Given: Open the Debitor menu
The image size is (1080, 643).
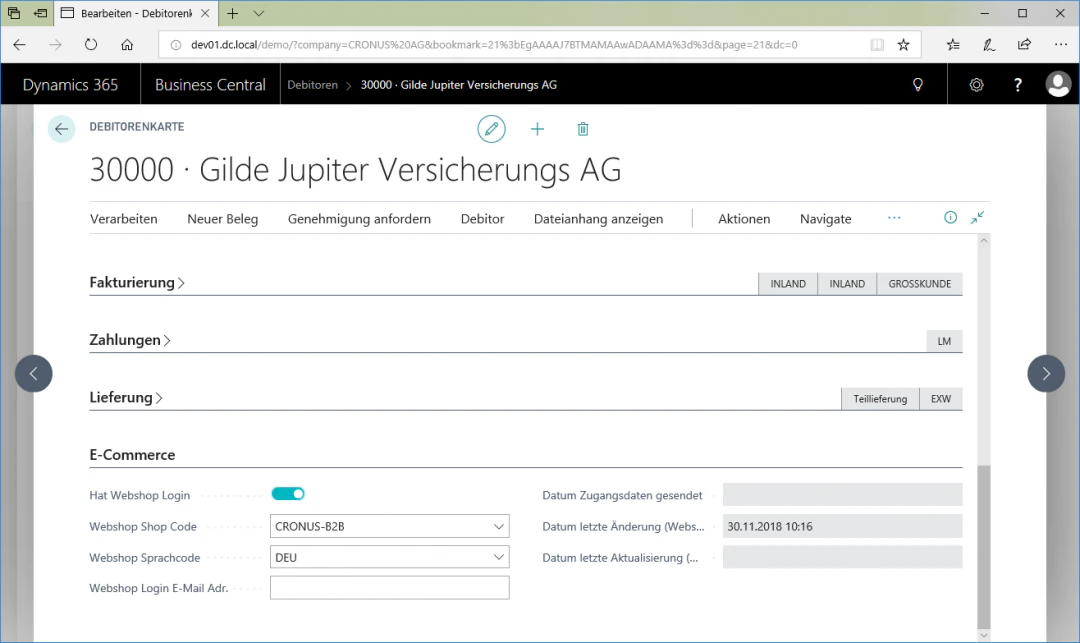Looking at the screenshot, I should [x=482, y=219].
